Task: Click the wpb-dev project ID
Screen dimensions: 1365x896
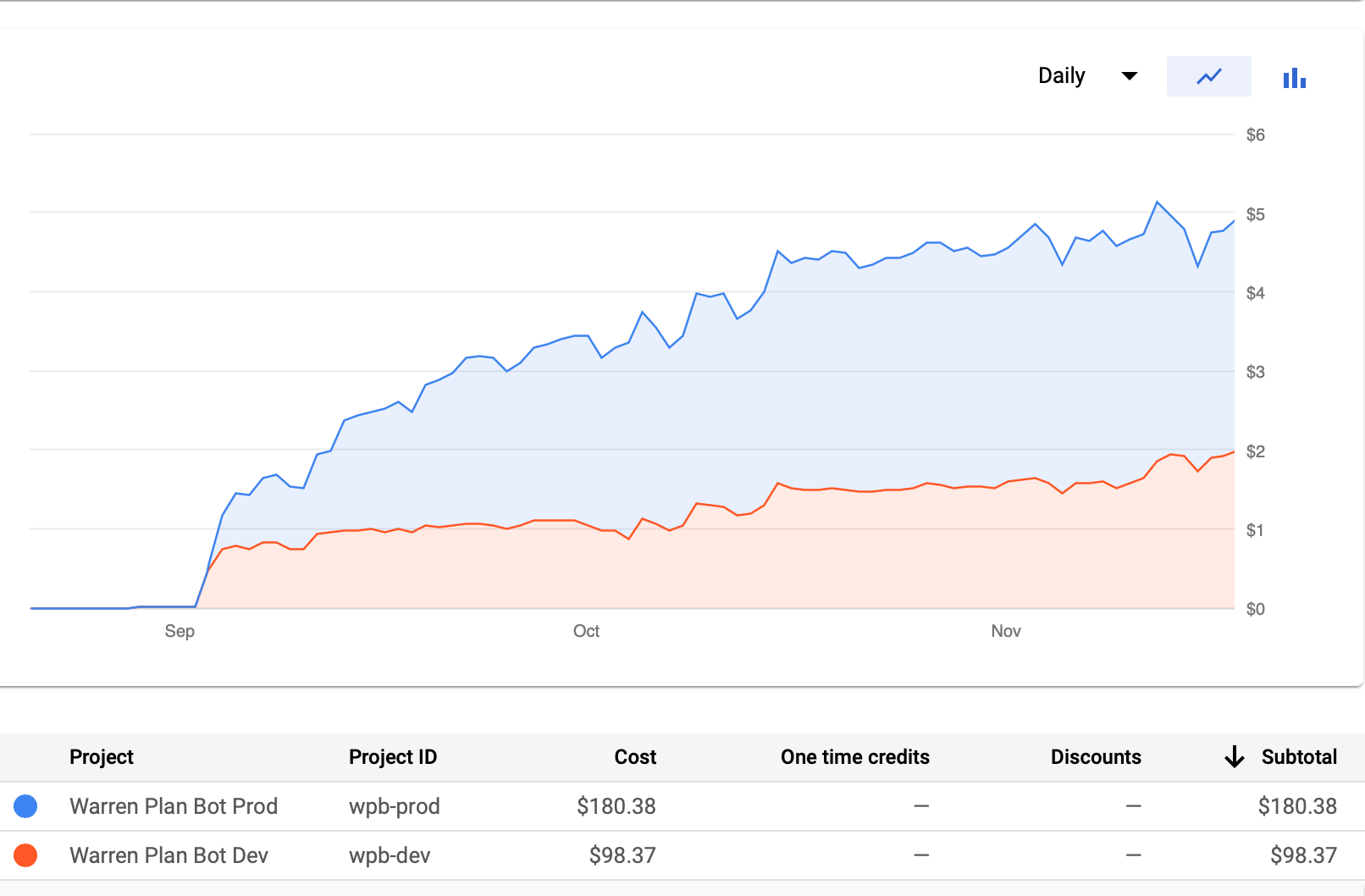Action: point(390,855)
